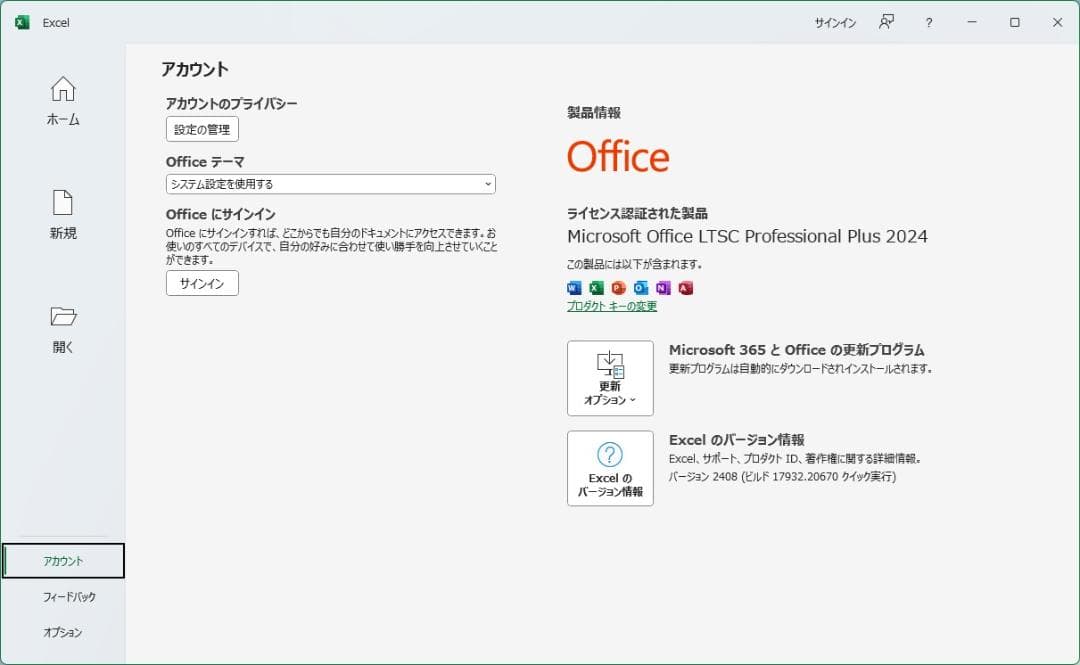Screen dimensions: 1080x665
Task: Click the PowerPoint app icon
Action: 619,288
